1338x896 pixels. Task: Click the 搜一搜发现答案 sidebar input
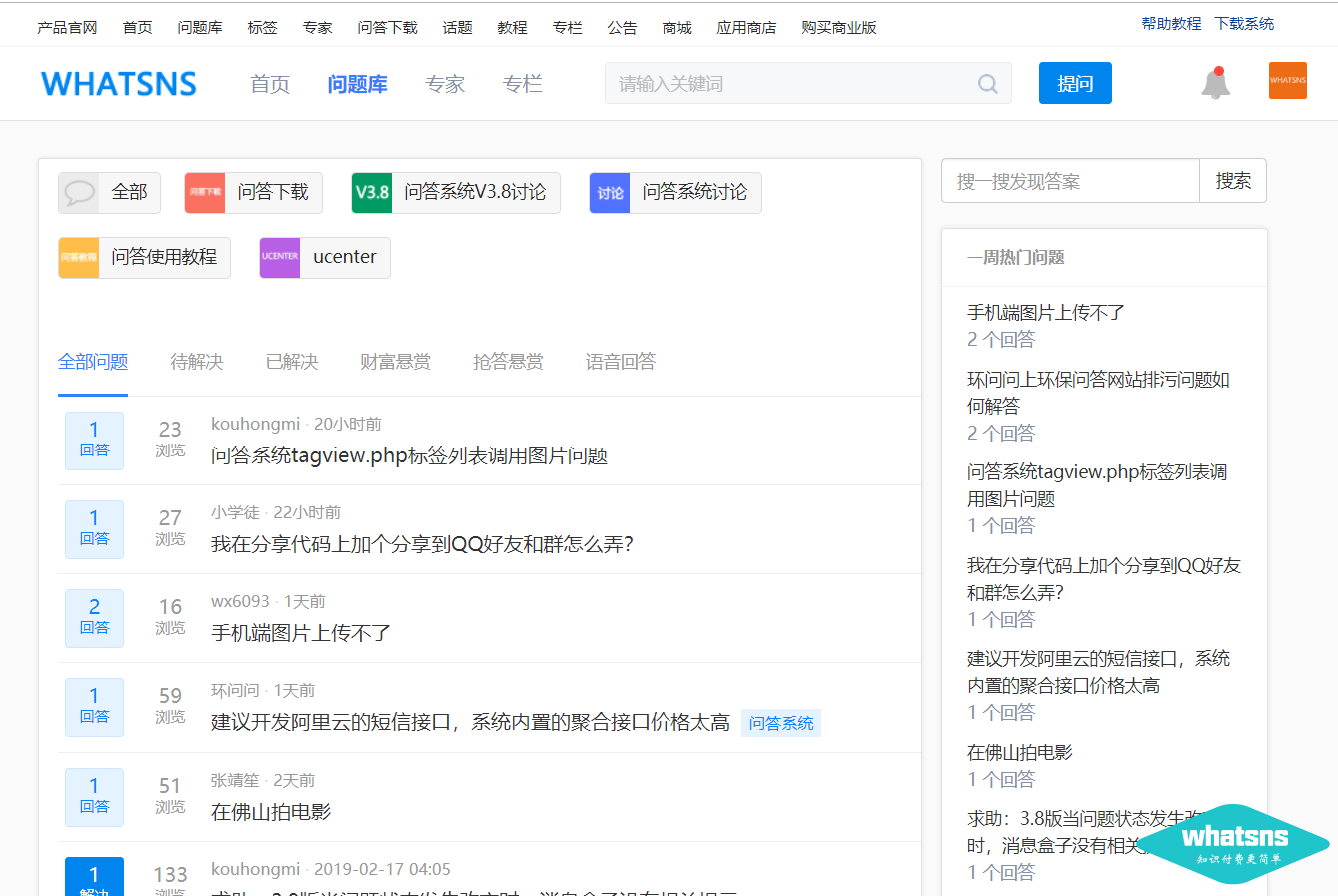(x=1070, y=181)
